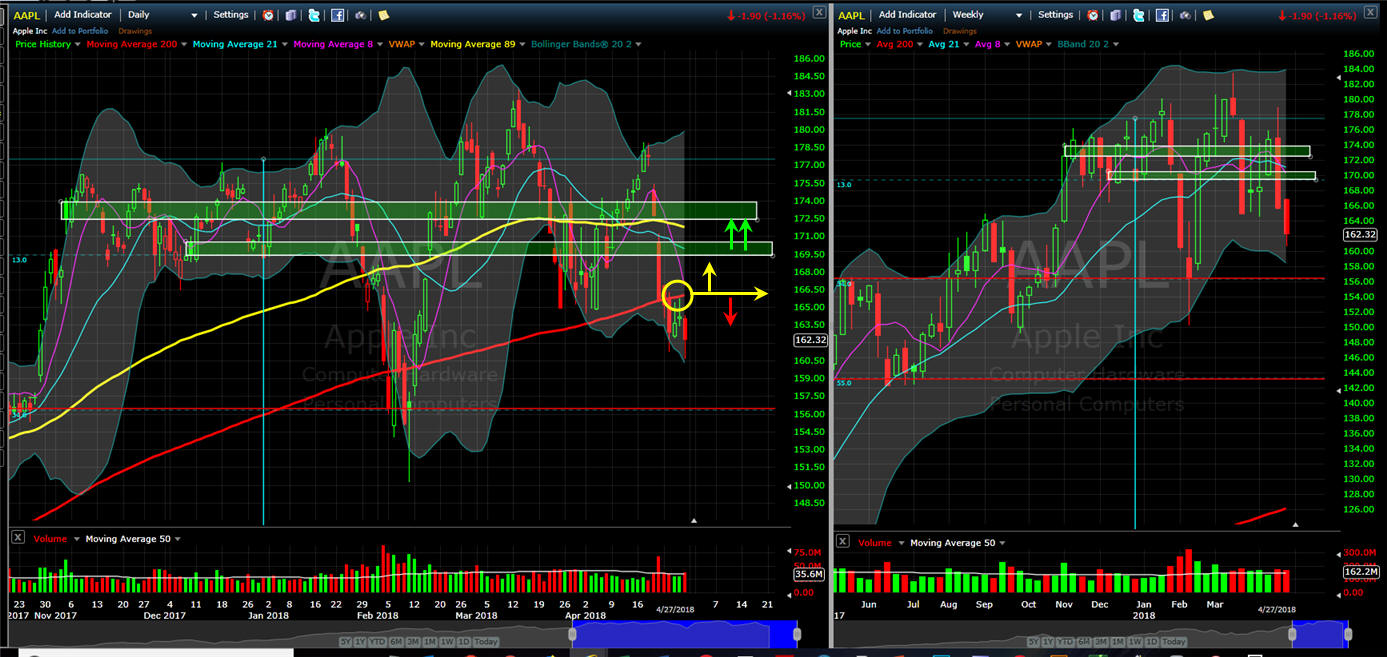Image resolution: width=1387 pixels, height=657 pixels.
Task: Click the AAPL ticker symbol in Weekly chart
Action: [851, 15]
